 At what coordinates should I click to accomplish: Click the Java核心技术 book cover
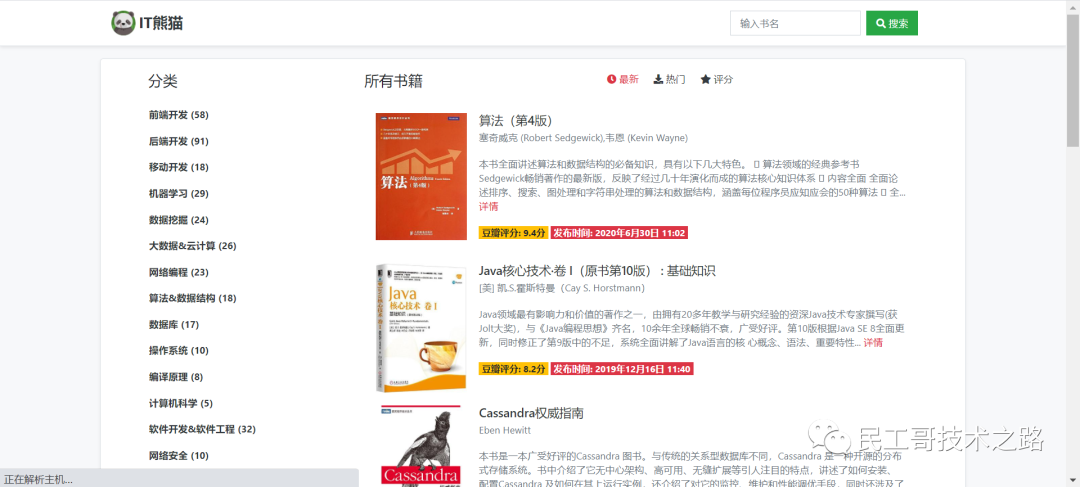click(419, 328)
